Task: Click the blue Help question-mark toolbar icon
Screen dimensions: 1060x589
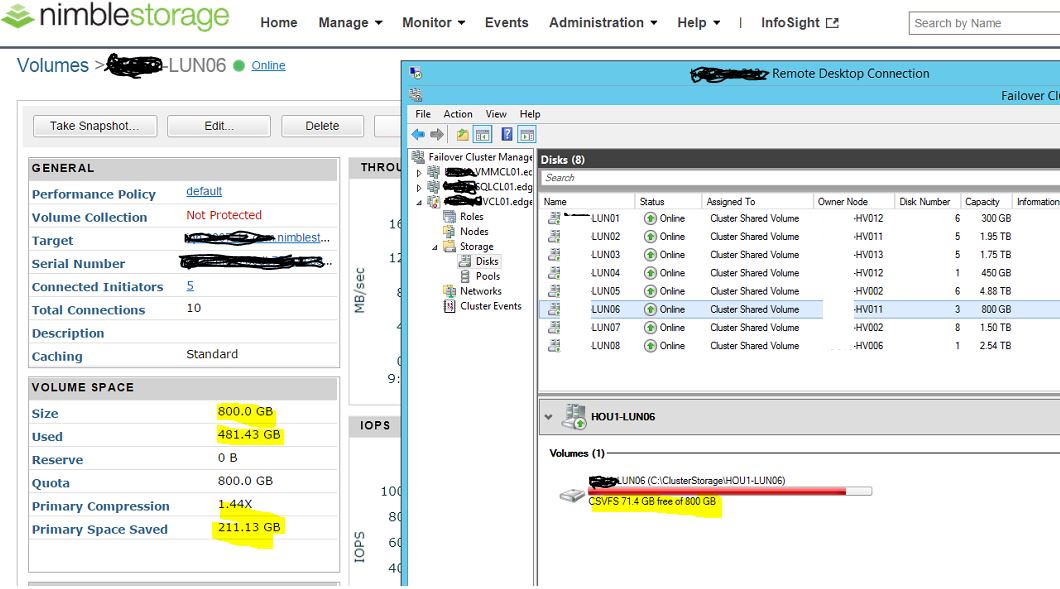Action: point(507,135)
